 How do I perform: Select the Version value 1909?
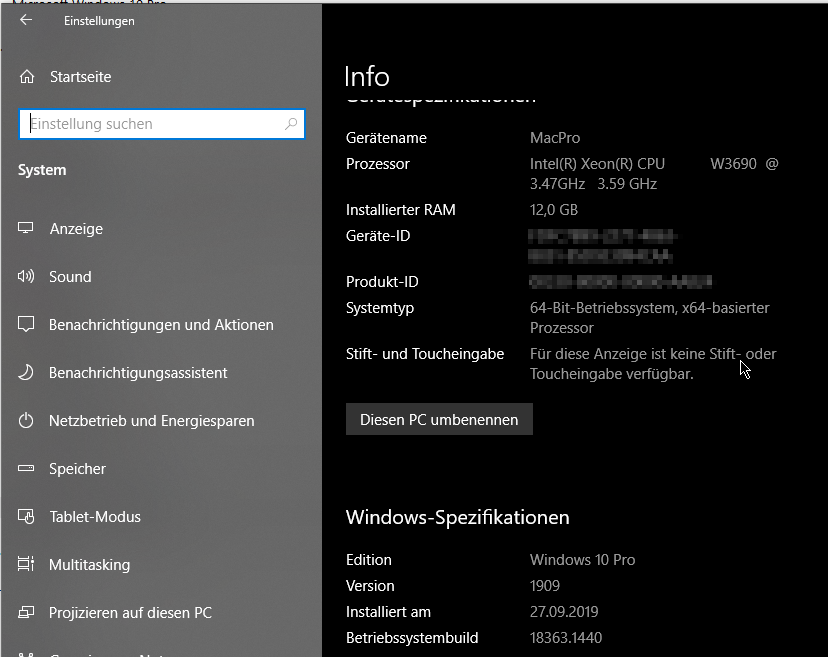[544, 586]
